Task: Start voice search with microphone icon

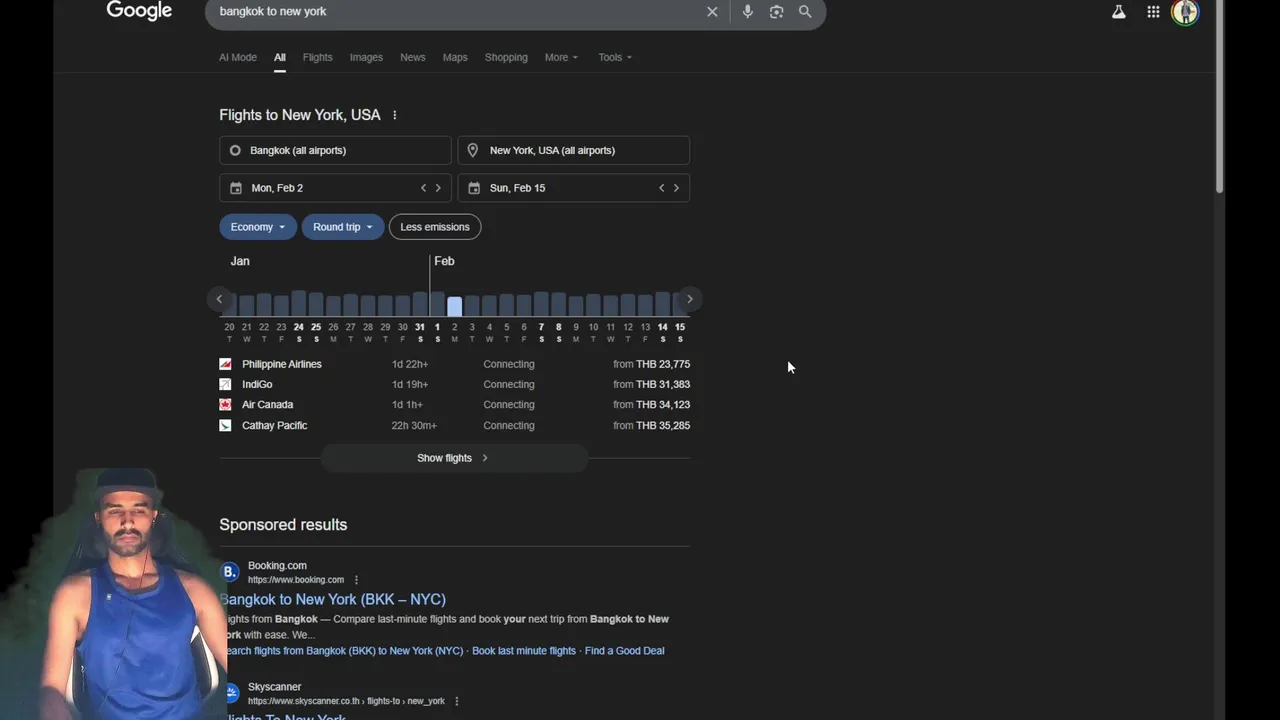Action: pyautogui.click(x=747, y=12)
